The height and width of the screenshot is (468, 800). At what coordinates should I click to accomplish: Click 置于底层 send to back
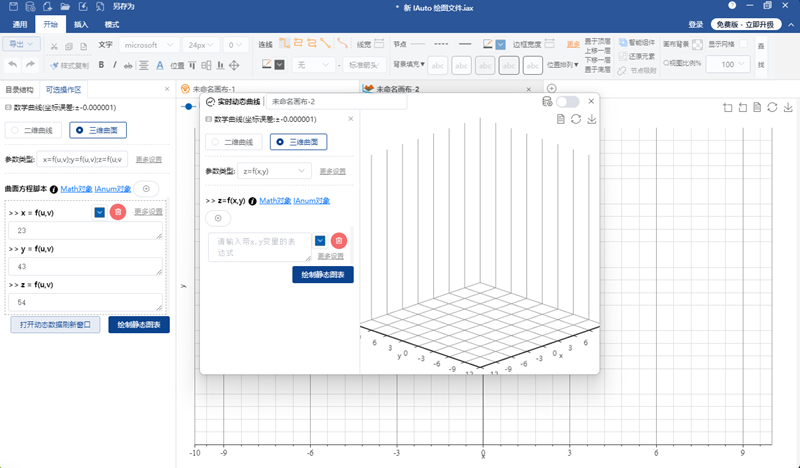pyautogui.click(x=597, y=69)
